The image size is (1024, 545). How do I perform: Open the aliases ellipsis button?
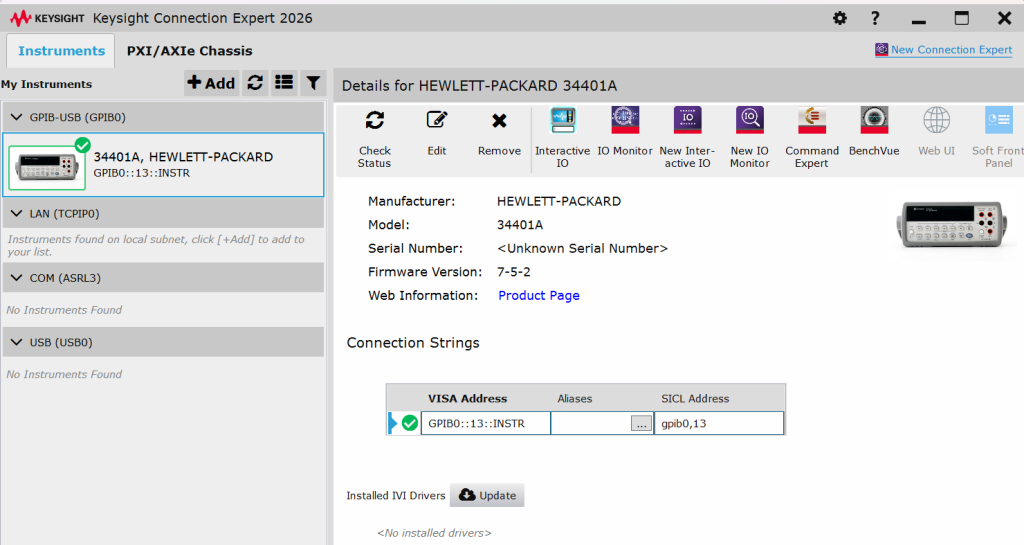pos(641,424)
